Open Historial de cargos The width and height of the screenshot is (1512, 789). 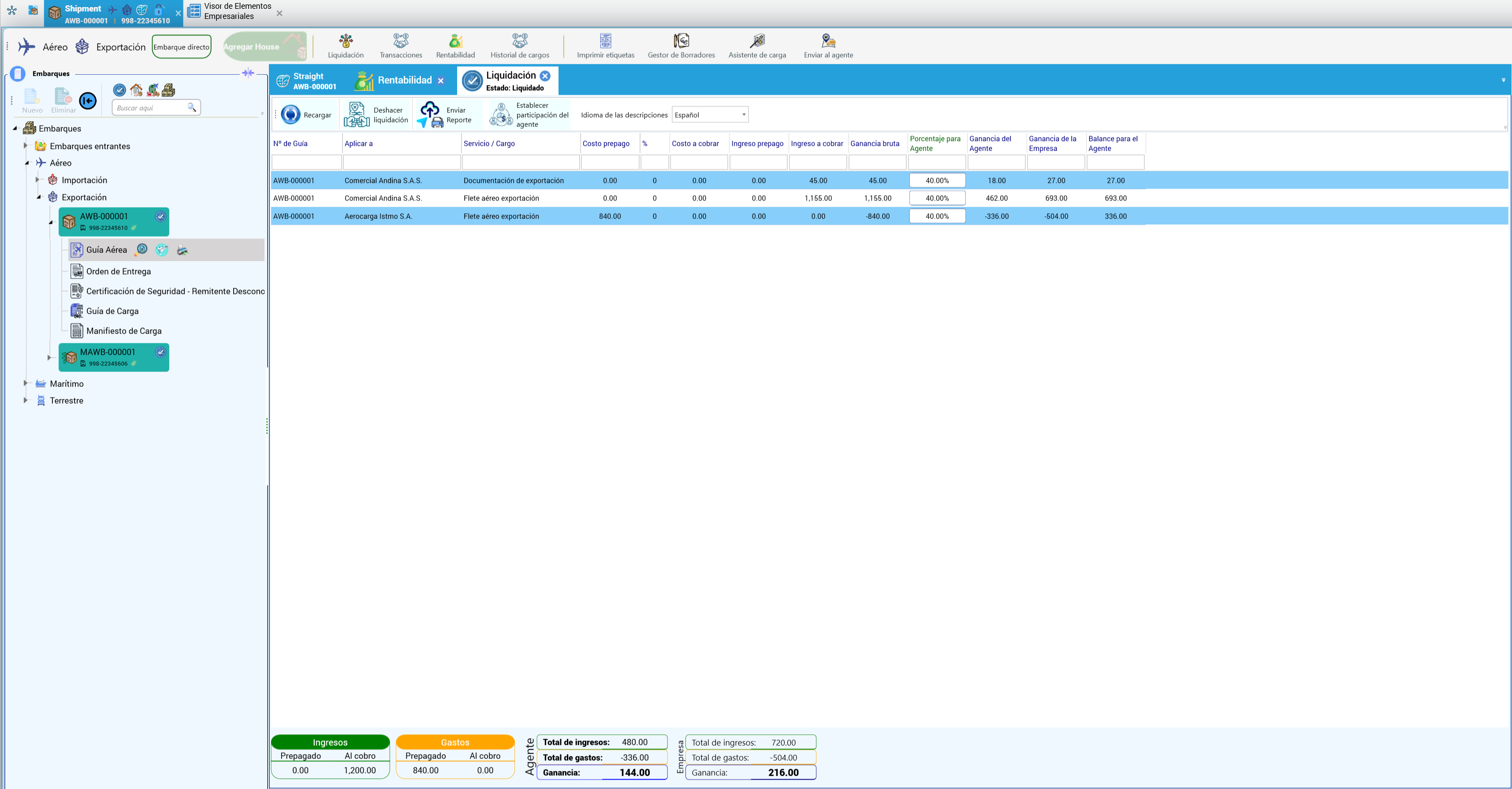tap(519, 46)
